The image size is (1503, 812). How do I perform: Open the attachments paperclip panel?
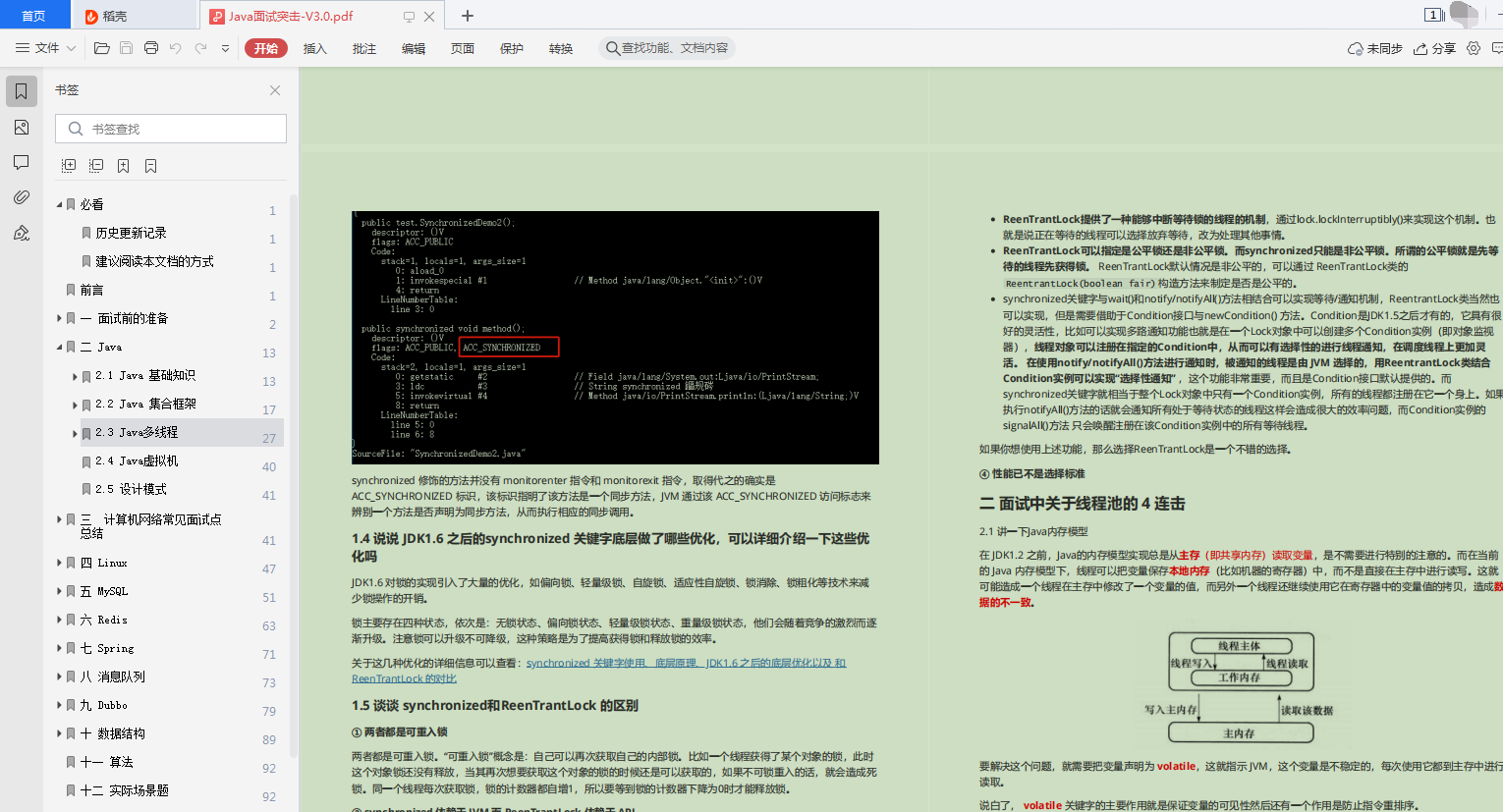[21, 197]
